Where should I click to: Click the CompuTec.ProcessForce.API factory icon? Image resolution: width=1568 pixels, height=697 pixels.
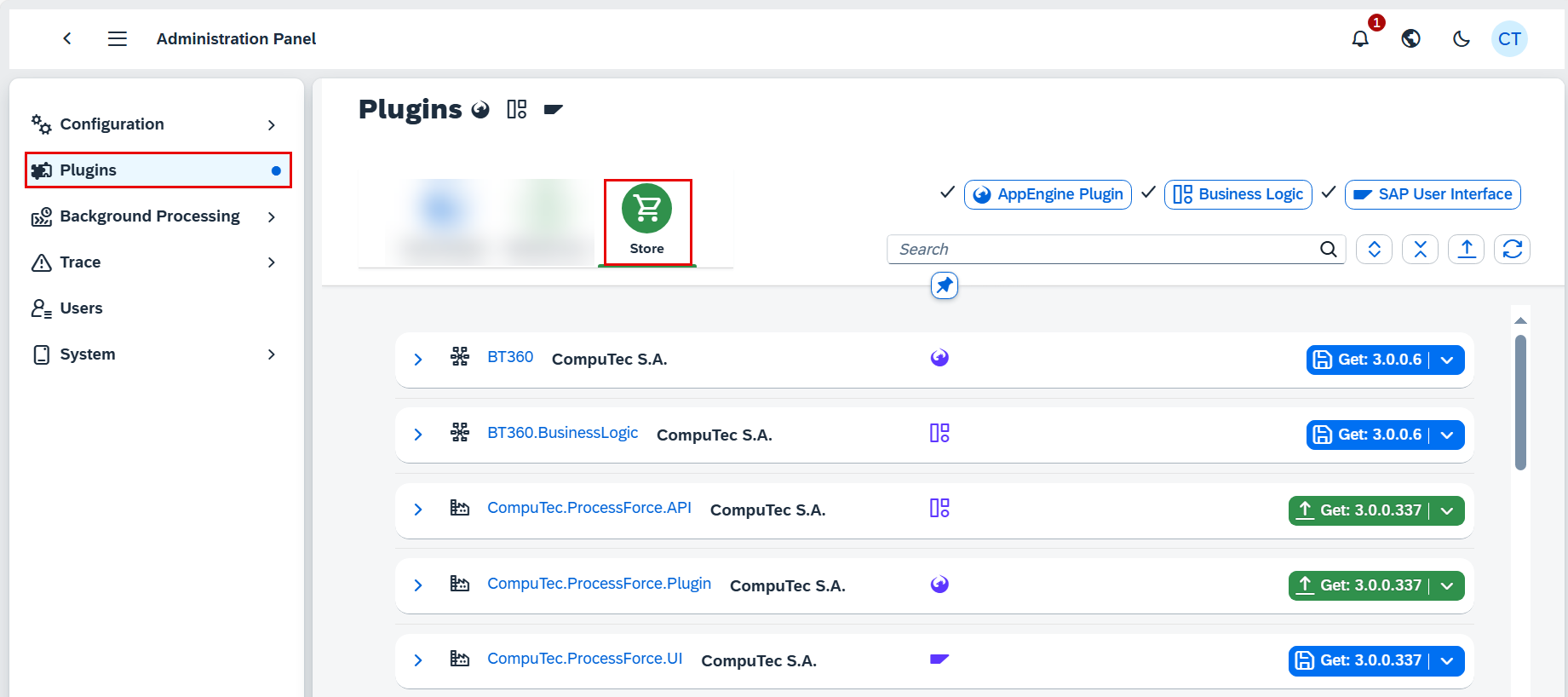pyautogui.click(x=460, y=508)
